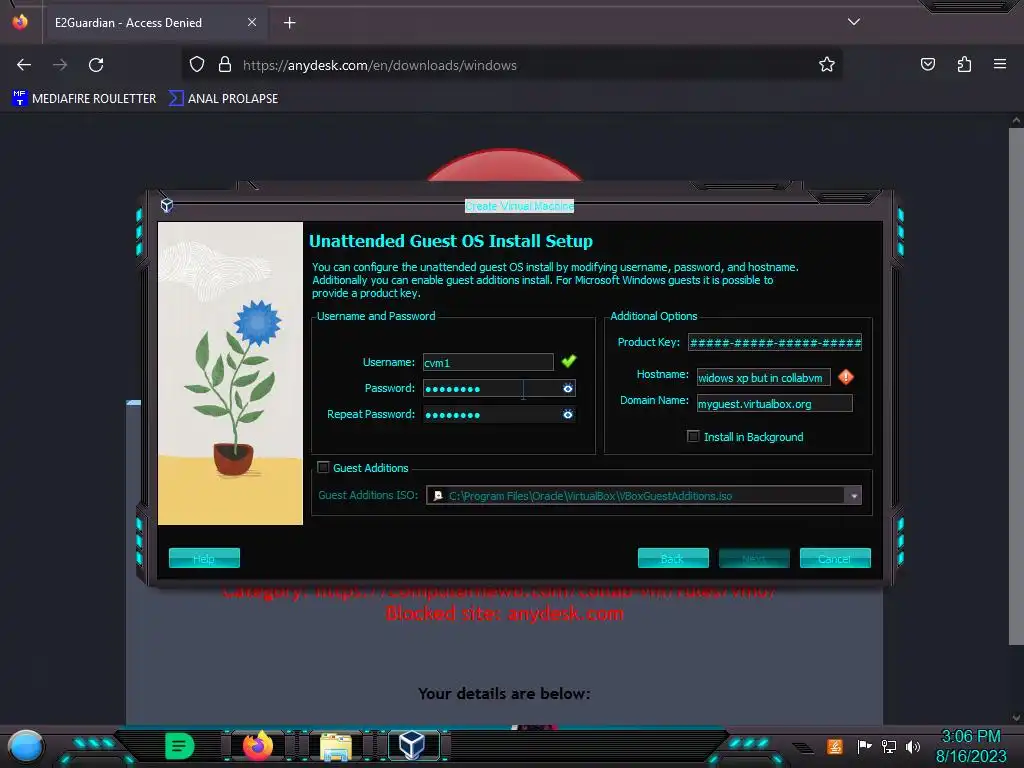This screenshot has height=768, width=1024.
Task: Close the E2Guardian Access Denied tab
Action: click(x=252, y=22)
